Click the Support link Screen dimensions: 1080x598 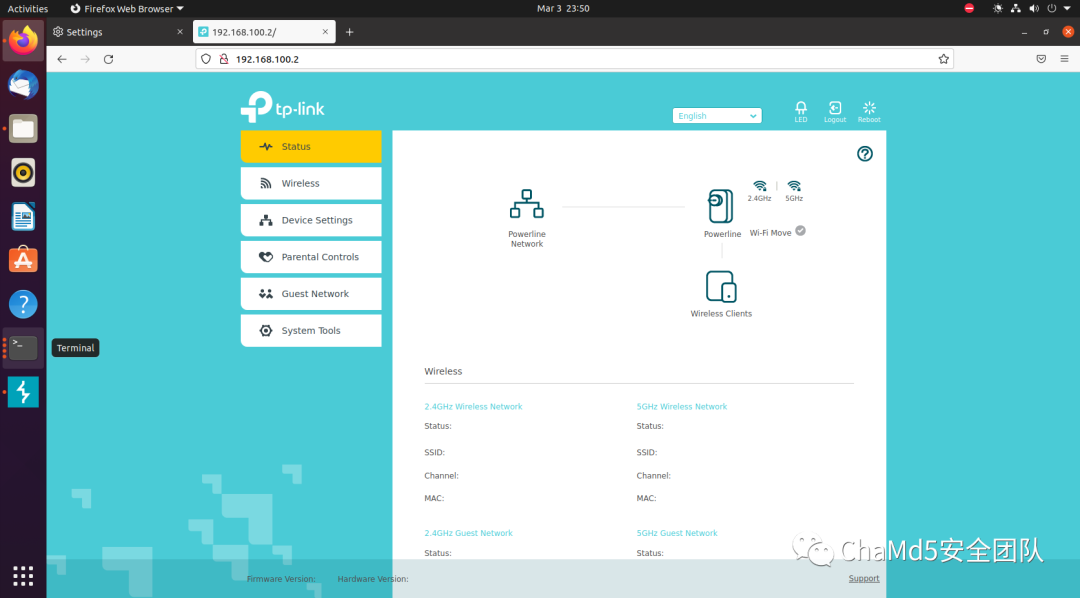pyautogui.click(x=864, y=579)
